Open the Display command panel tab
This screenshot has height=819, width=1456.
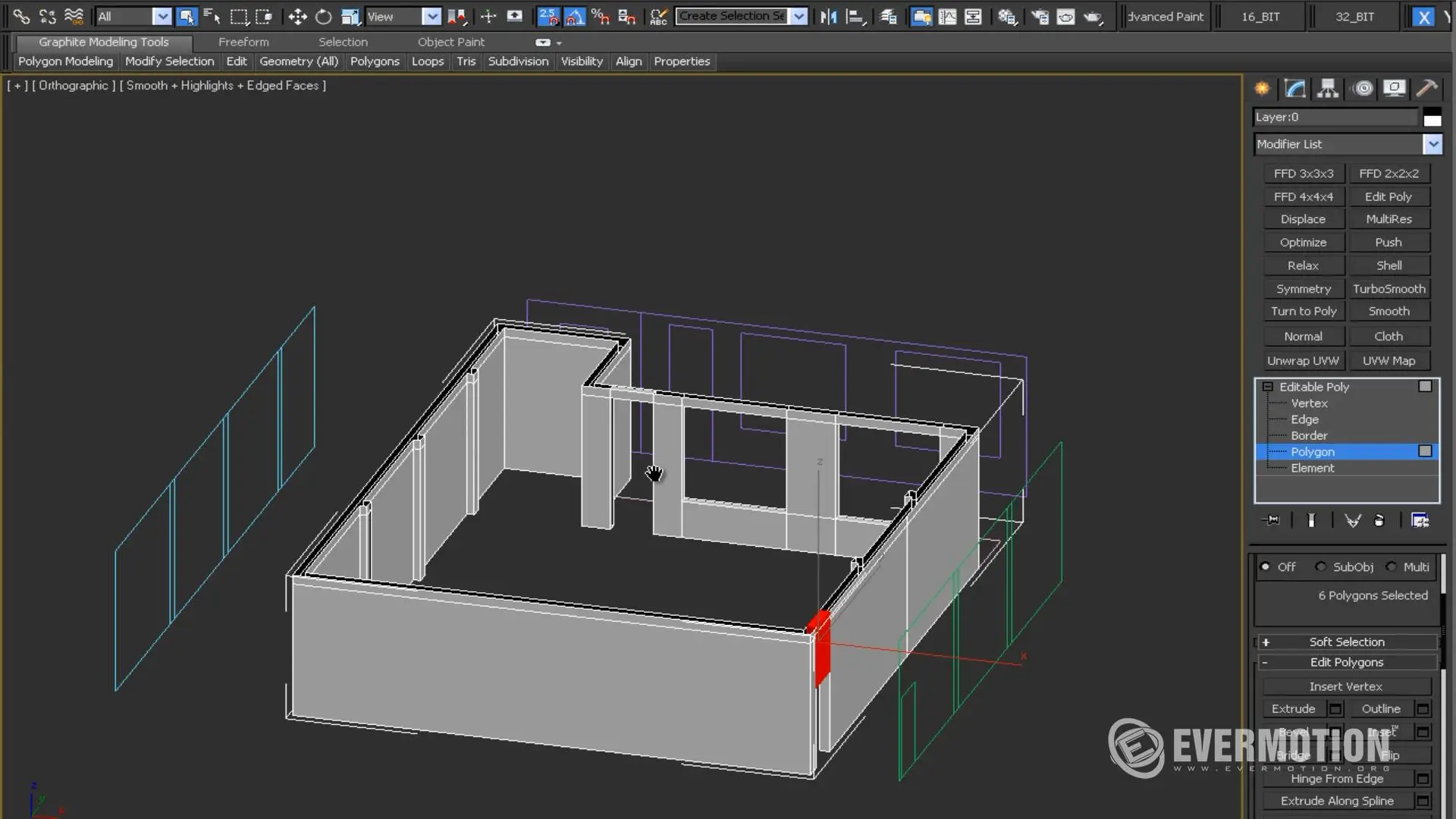[x=1395, y=89]
